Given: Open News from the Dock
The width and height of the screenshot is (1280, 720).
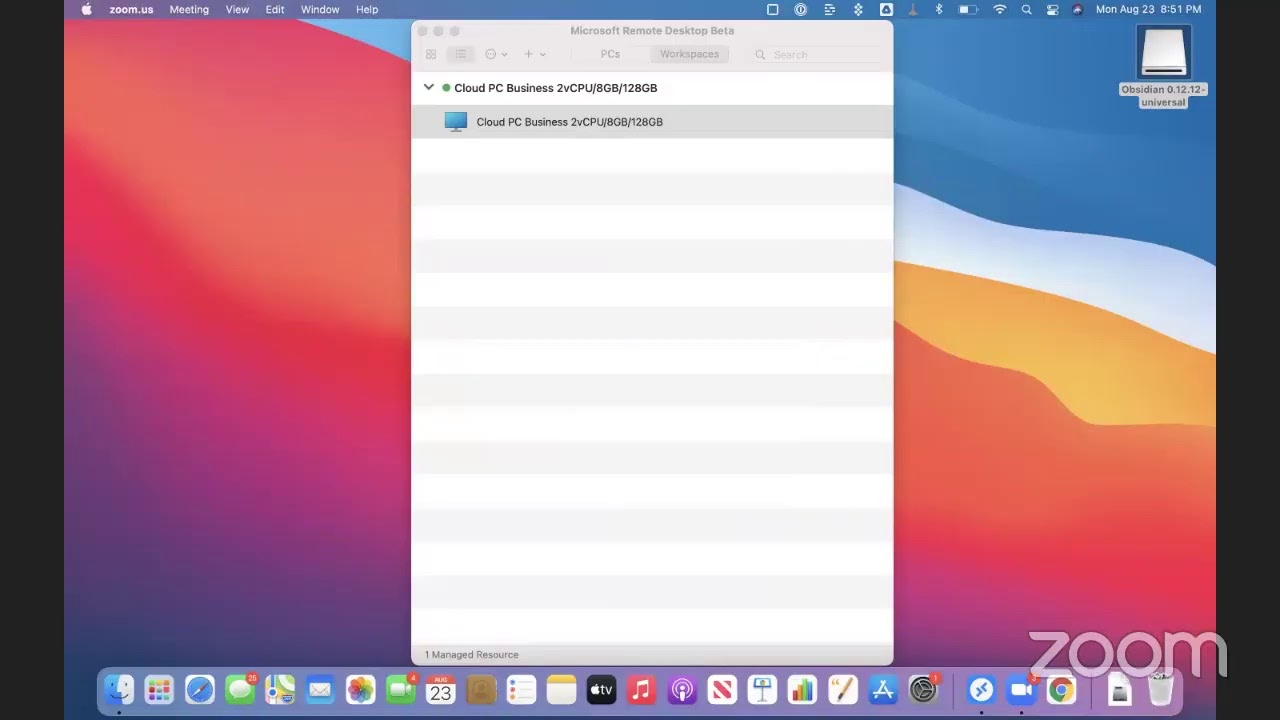Looking at the screenshot, I should coord(722,690).
